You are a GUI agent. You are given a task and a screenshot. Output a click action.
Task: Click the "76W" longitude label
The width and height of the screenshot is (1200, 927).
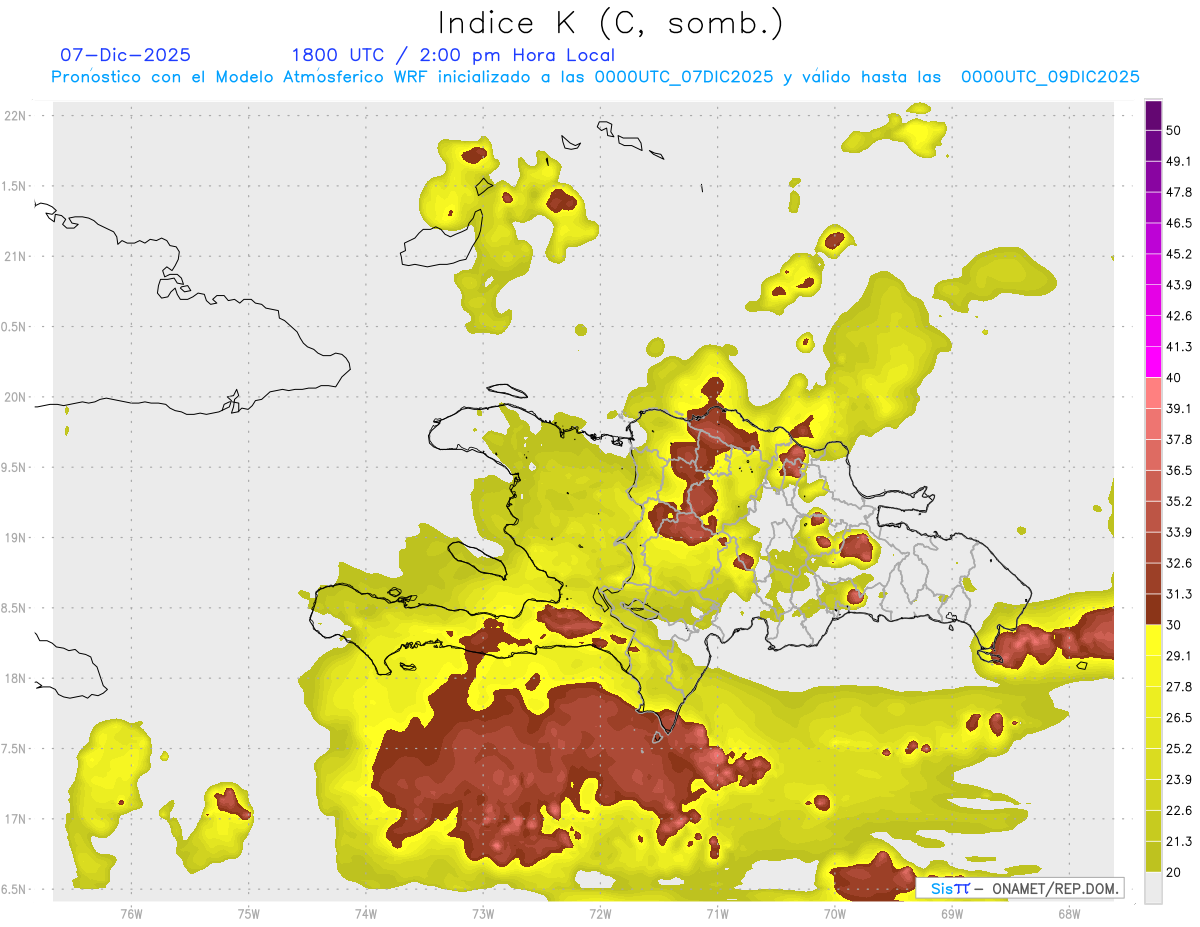point(131,913)
